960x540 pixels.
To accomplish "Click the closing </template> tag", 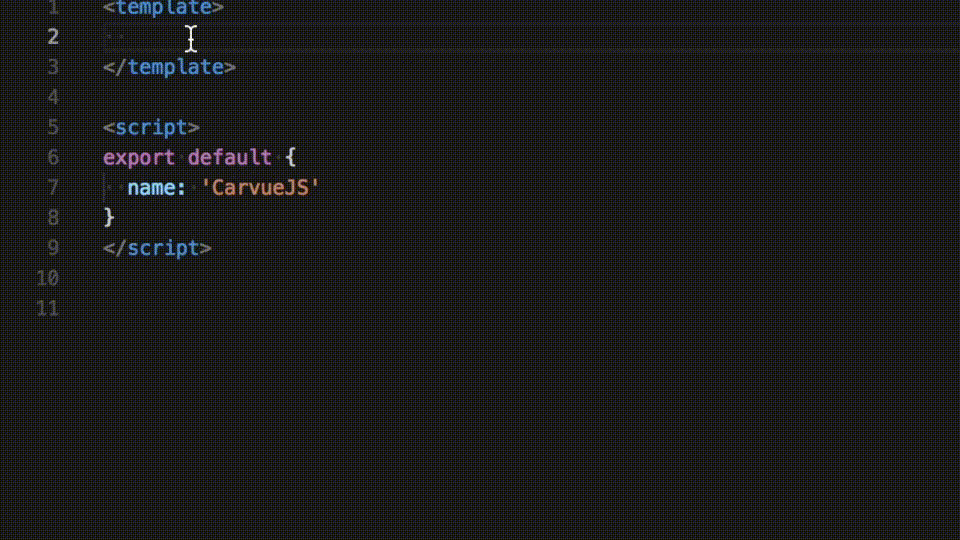I will (x=169, y=67).
